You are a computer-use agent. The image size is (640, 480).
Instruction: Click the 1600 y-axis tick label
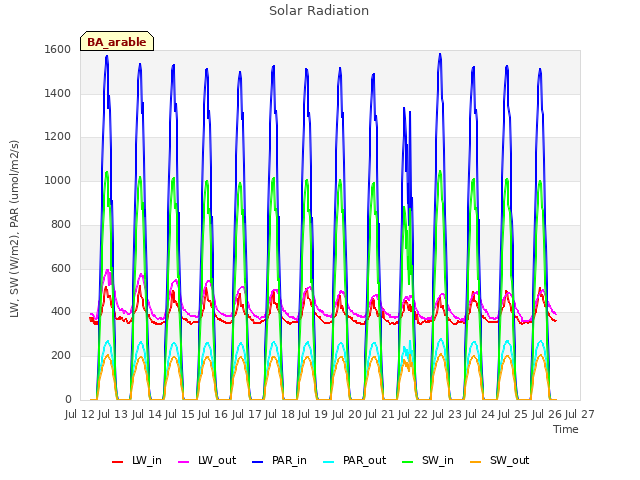(58, 50)
